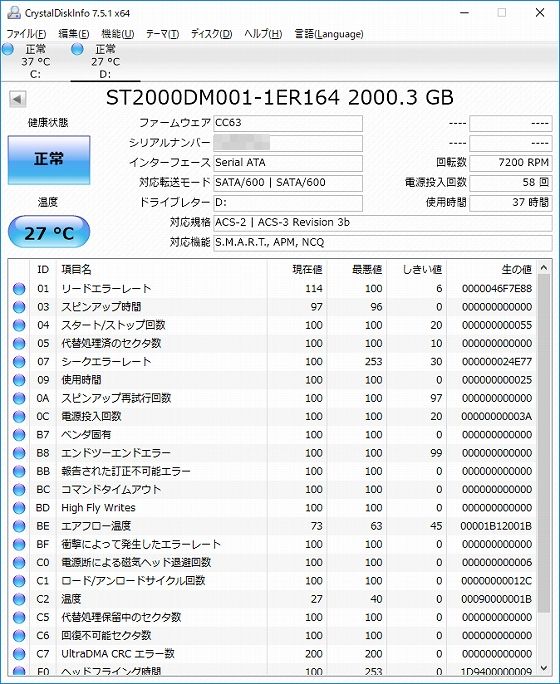Select current value 200 in C7 row

click(x=314, y=654)
